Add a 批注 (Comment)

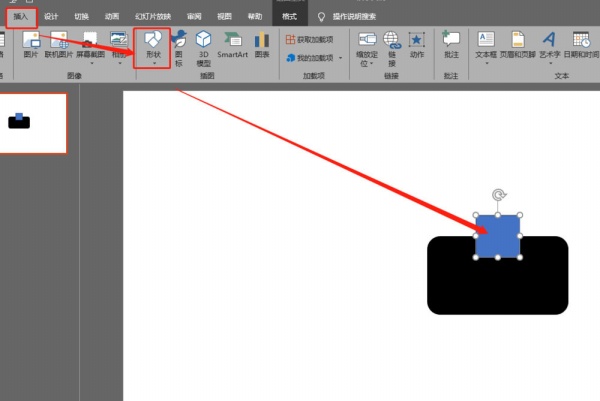click(x=451, y=45)
